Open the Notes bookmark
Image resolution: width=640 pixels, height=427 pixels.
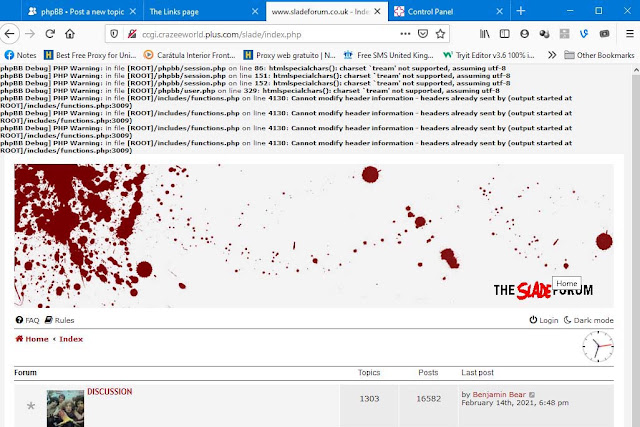pos(20,55)
